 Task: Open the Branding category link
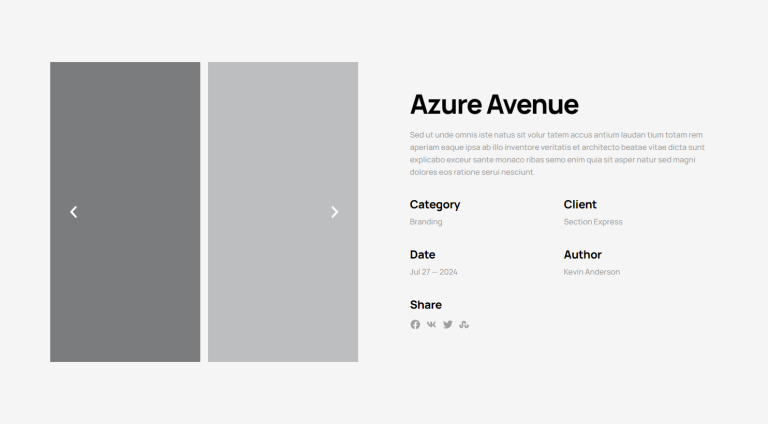(x=426, y=222)
